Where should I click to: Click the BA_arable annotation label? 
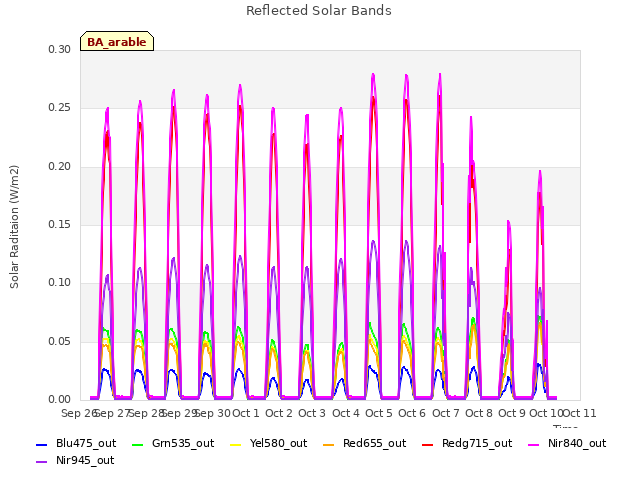[117, 41]
